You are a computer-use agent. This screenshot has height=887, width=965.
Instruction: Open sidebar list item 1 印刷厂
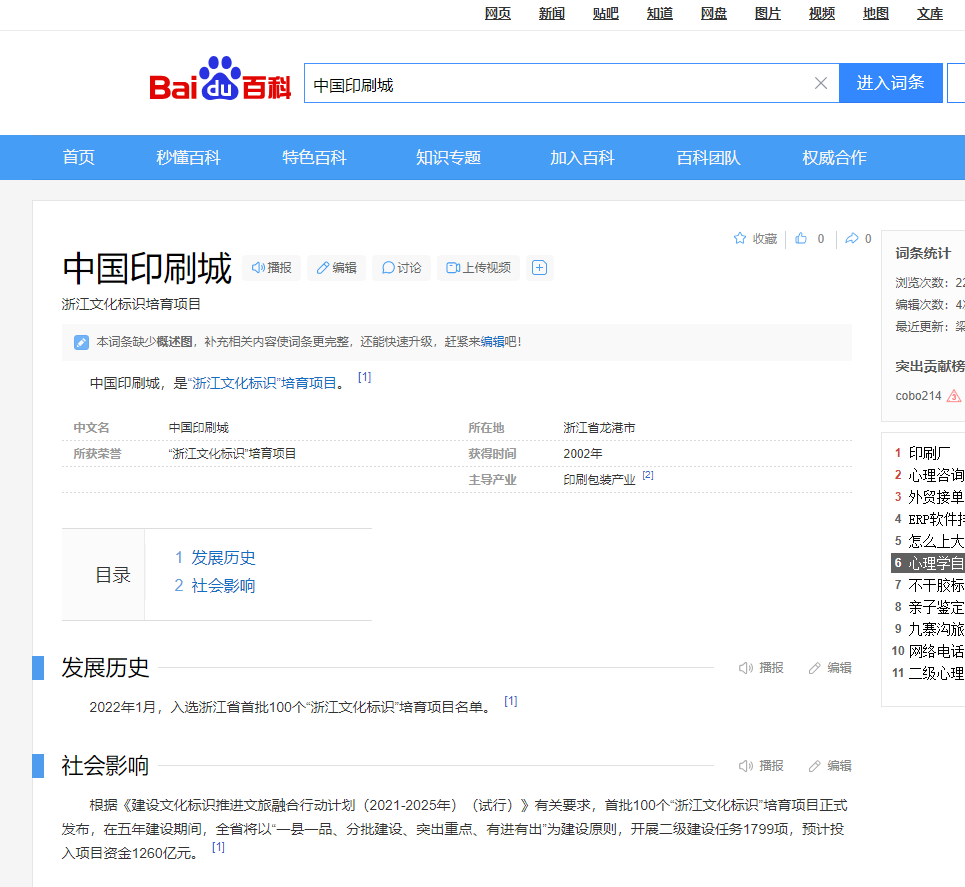point(929,453)
